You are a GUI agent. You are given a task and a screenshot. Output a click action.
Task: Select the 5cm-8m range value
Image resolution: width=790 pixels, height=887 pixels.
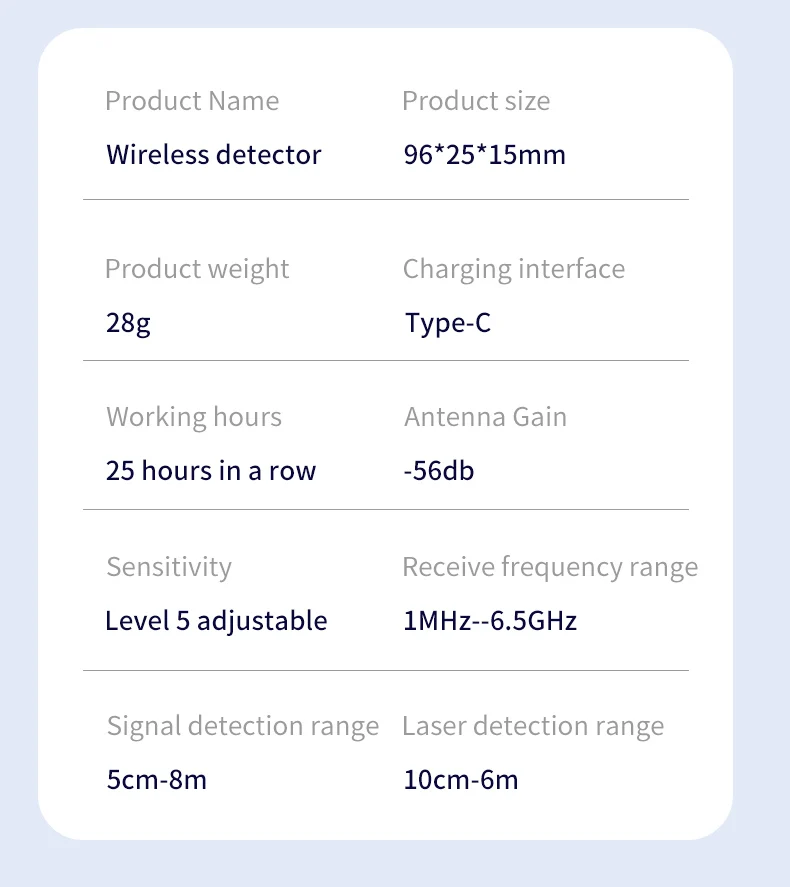pyautogui.click(x=157, y=779)
